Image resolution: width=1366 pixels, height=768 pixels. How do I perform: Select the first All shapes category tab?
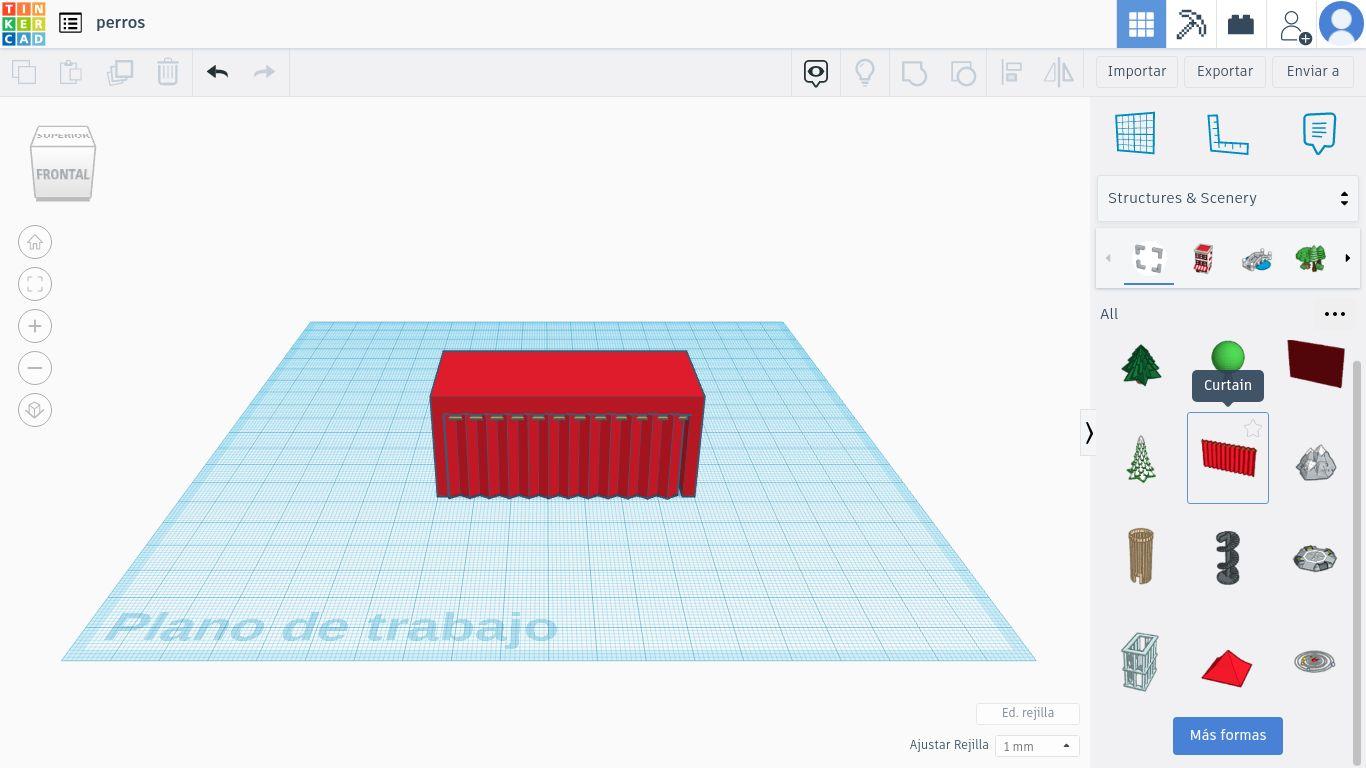[1149, 259]
